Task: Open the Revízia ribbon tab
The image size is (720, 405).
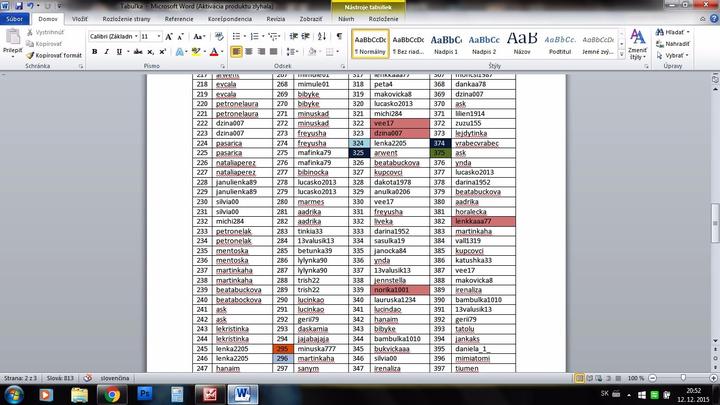Action: (276, 18)
